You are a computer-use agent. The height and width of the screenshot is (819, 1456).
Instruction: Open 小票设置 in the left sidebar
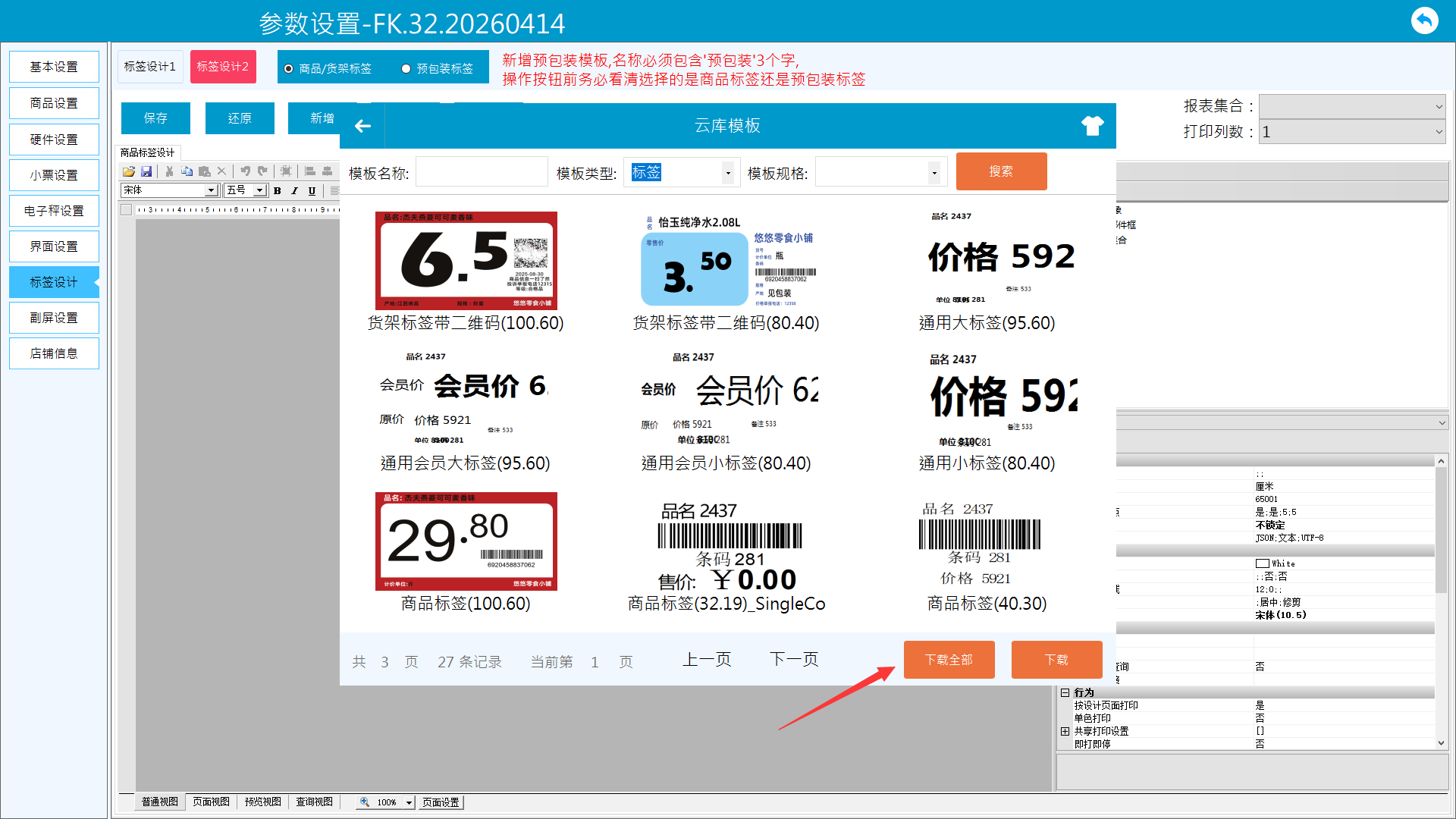[x=54, y=175]
